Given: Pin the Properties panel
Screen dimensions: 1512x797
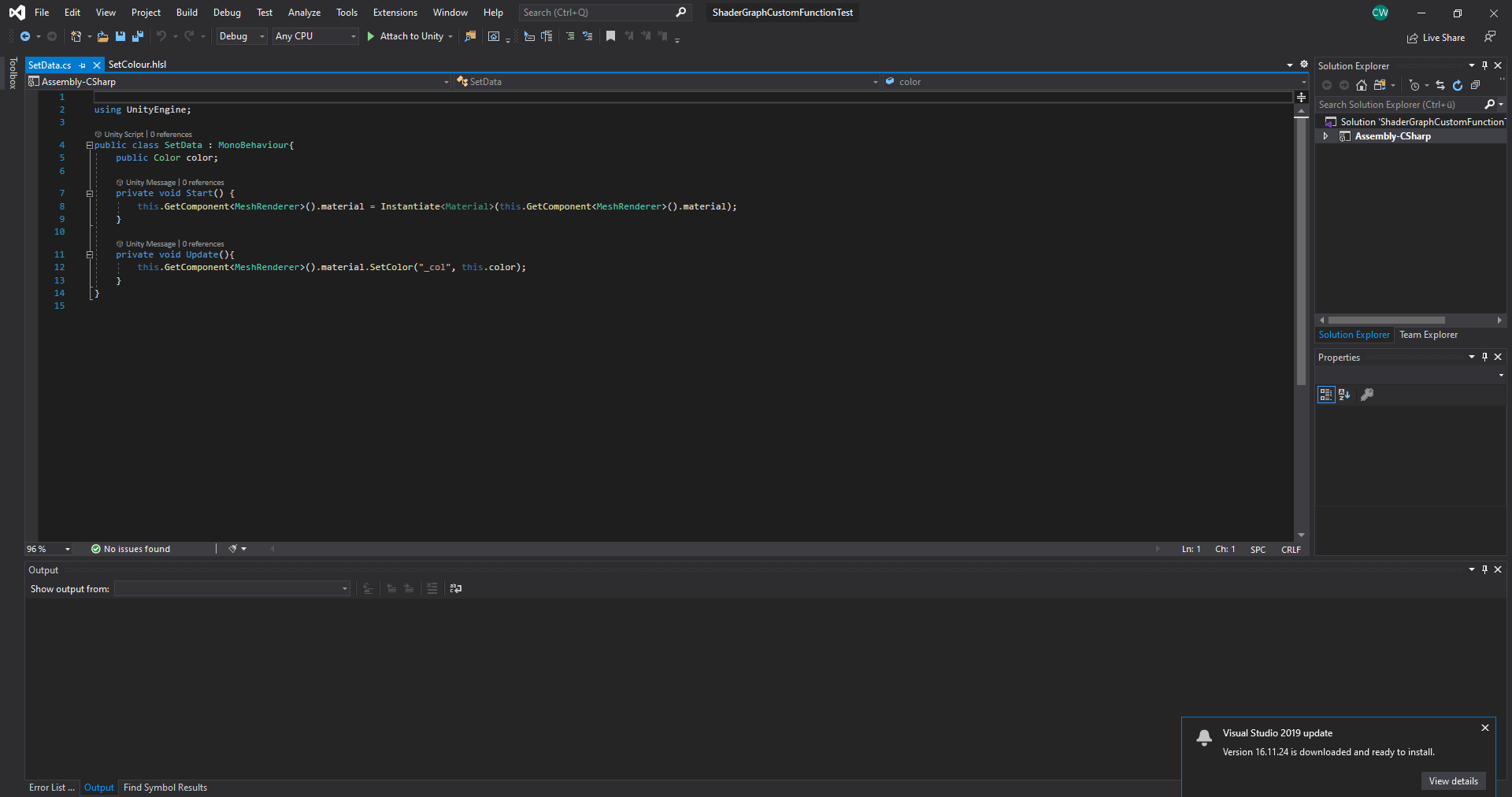Looking at the screenshot, I should tap(1484, 357).
